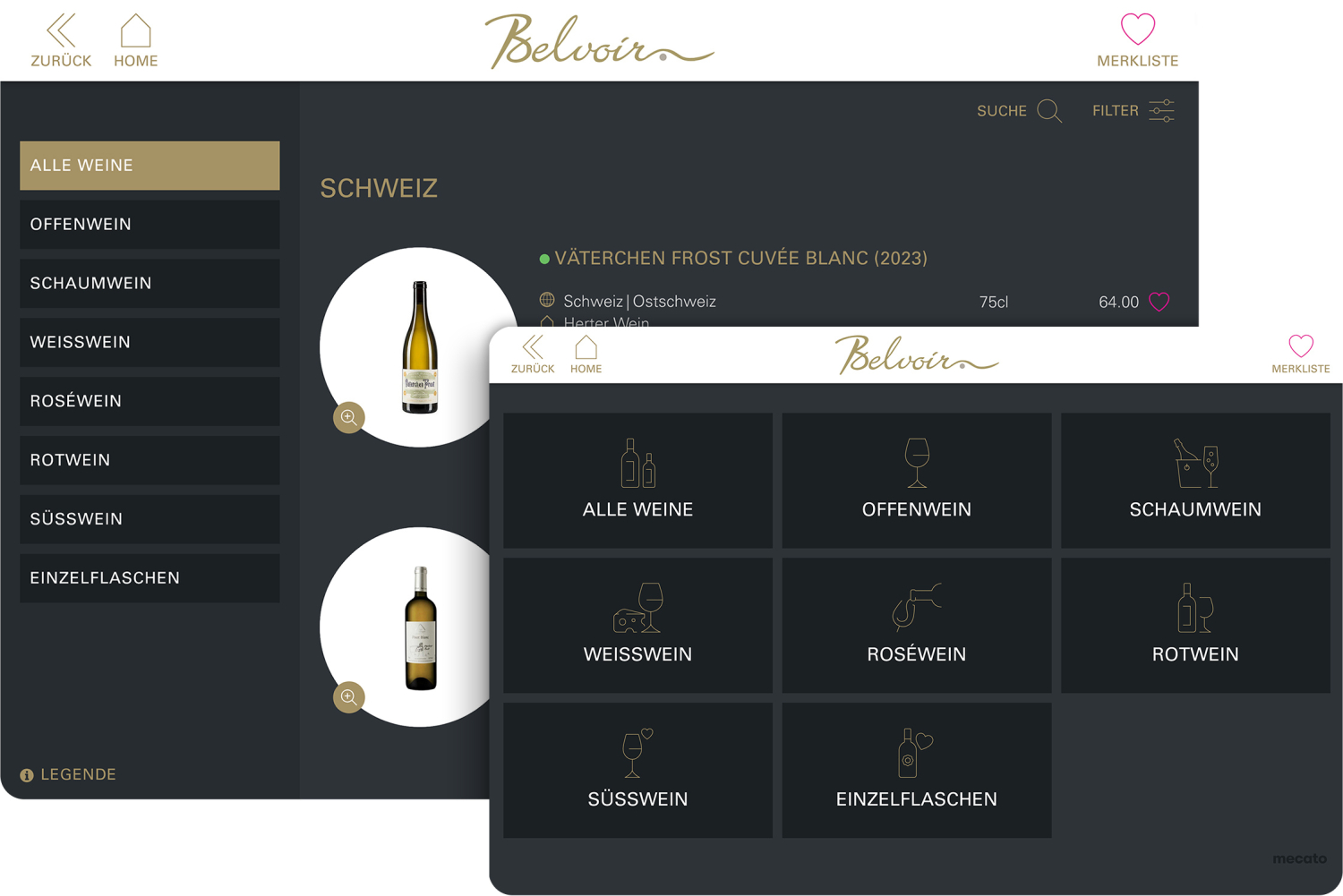Open the search magnifier icon next to SUCHE
This screenshot has width=1343, height=896.
pyautogui.click(x=1049, y=111)
